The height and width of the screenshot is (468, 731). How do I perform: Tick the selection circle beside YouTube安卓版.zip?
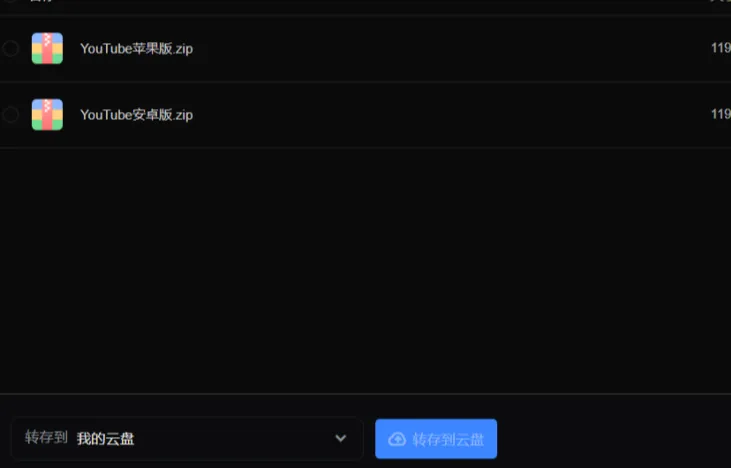pos(10,114)
